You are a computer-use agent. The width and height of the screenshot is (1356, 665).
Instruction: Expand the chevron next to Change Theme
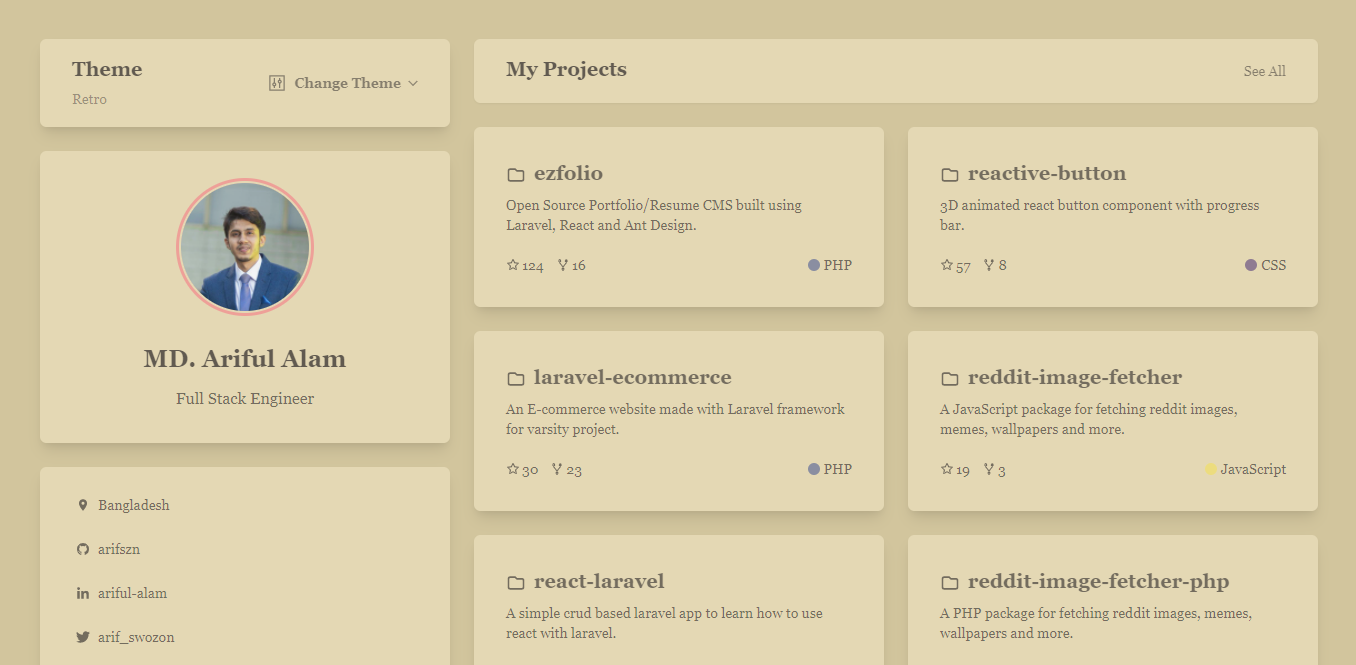click(x=412, y=84)
